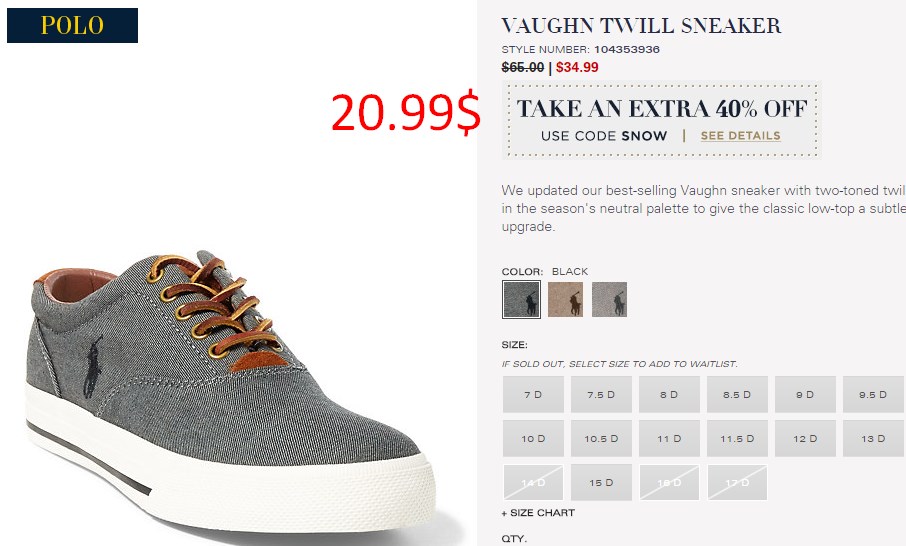This screenshot has width=906, height=546.
Task: Choose size 12 D
Action: (x=805, y=439)
